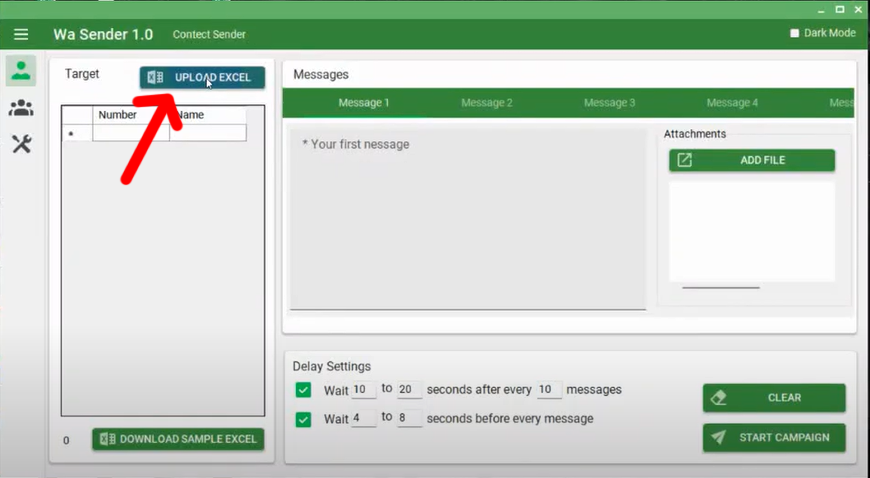Click the maximum delay field showing 20
The height and width of the screenshot is (478, 870).
pyautogui.click(x=410, y=390)
